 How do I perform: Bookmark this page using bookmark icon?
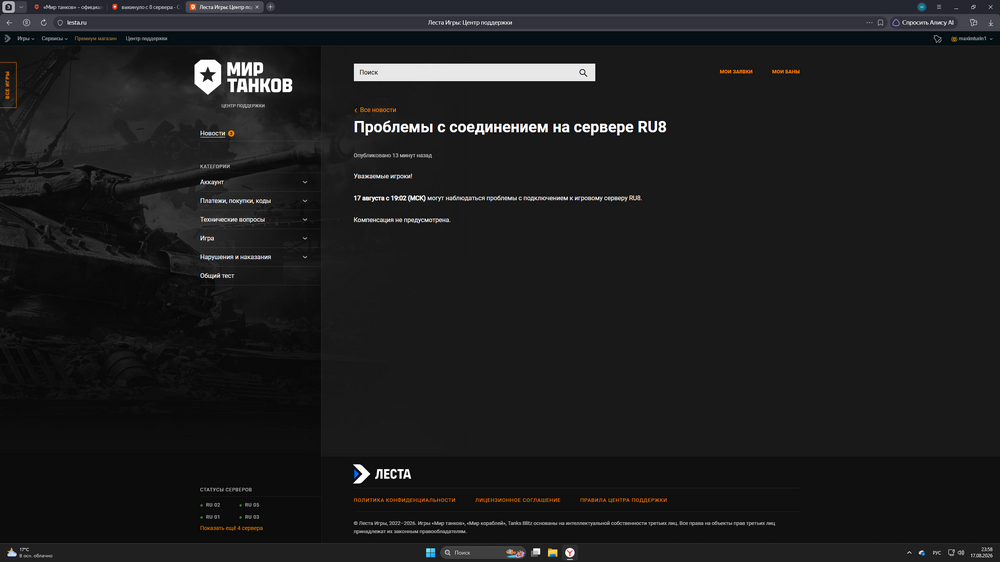pyautogui.click(x=880, y=22)
